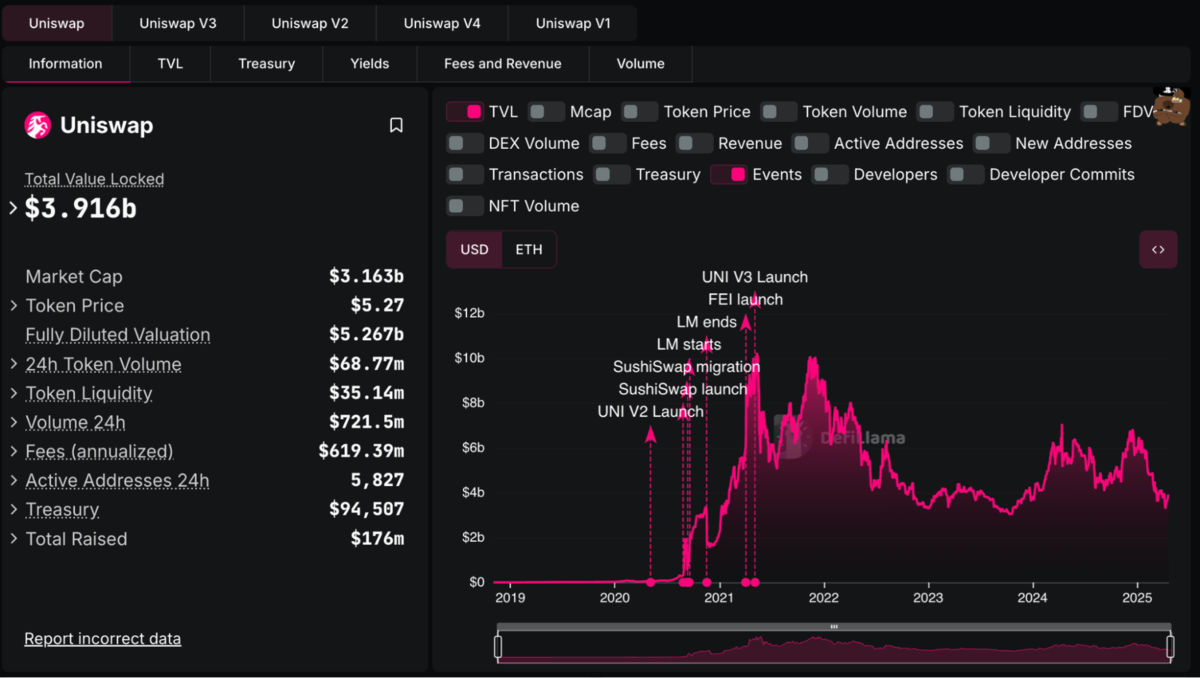Click the Fully Diluted Valuation label

tap(118, 335)
